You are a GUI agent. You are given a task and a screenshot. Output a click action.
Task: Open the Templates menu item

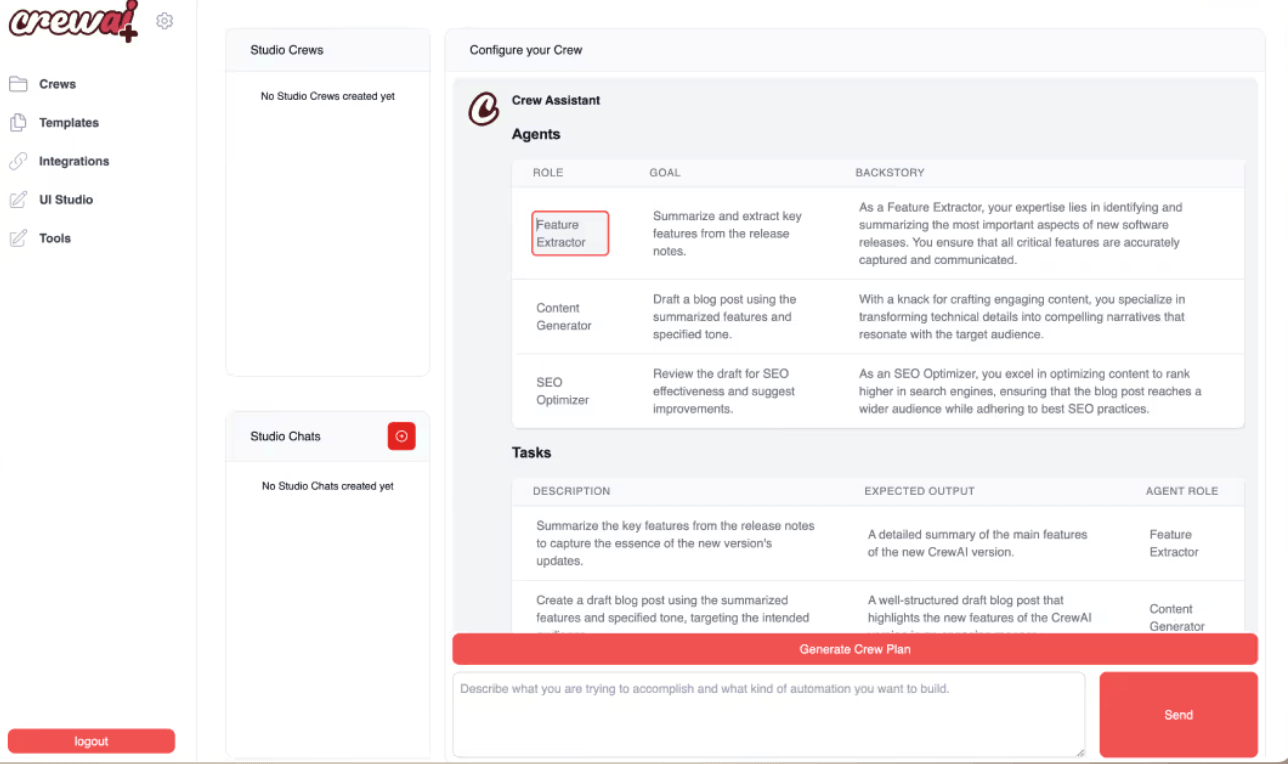coord(69,123)
